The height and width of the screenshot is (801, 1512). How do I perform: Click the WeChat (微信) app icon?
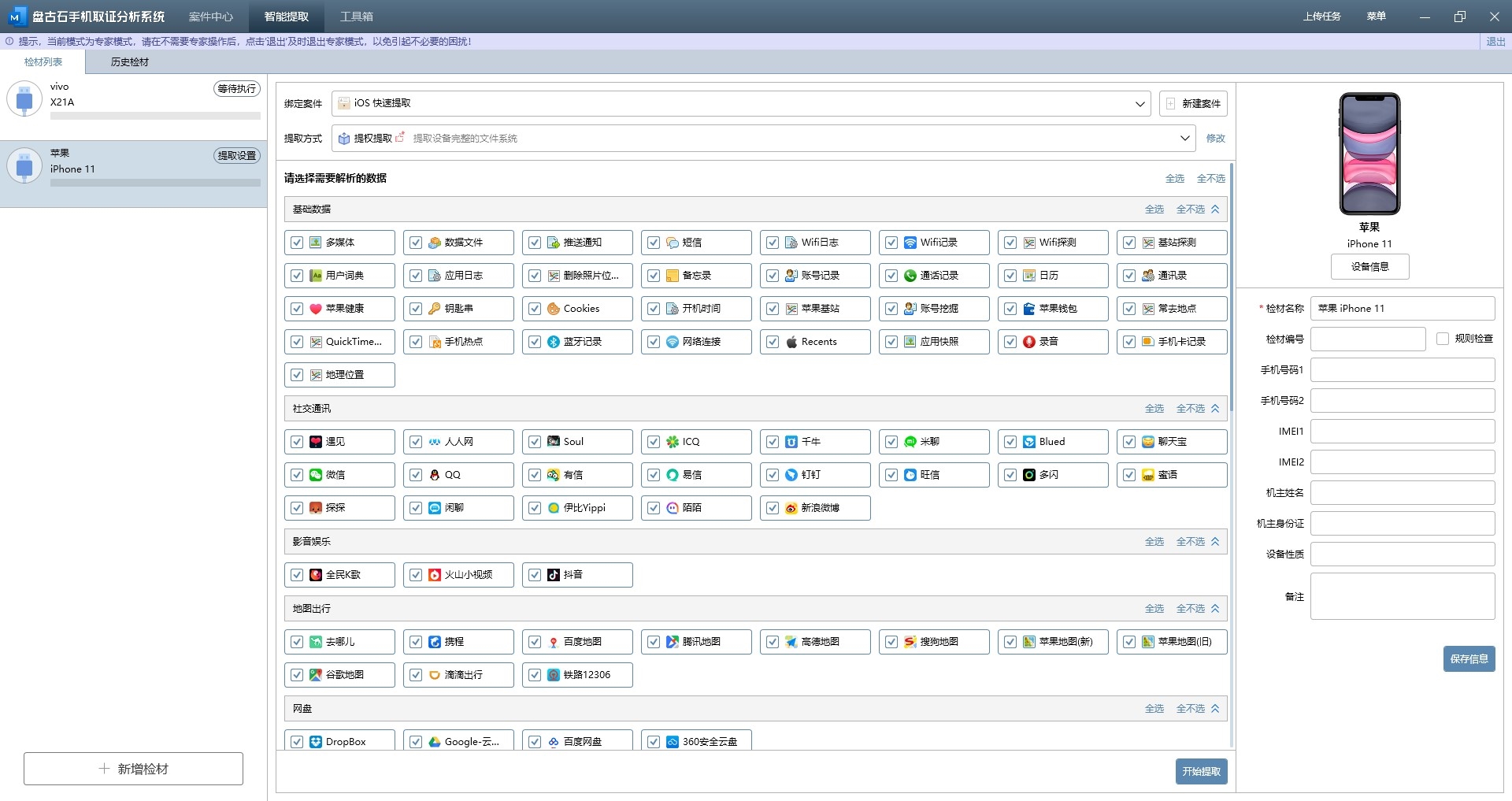pos(316,475)
